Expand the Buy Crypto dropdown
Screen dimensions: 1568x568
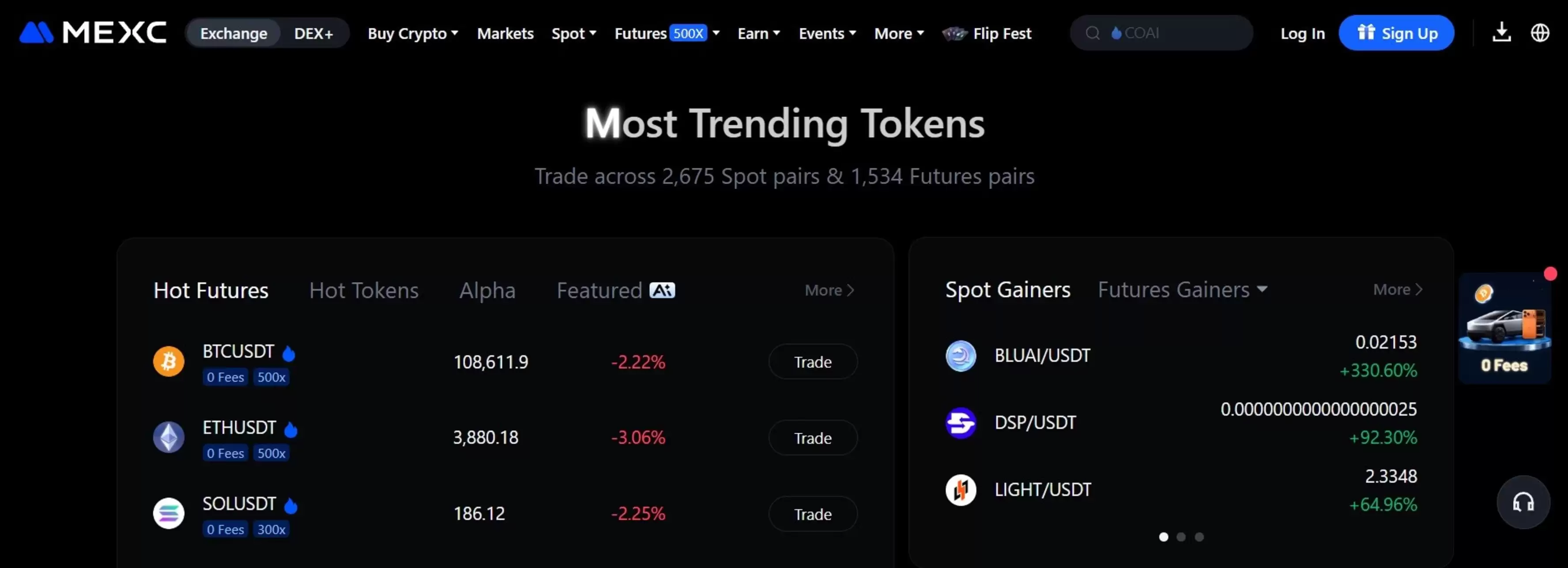(x=413, y=34)
